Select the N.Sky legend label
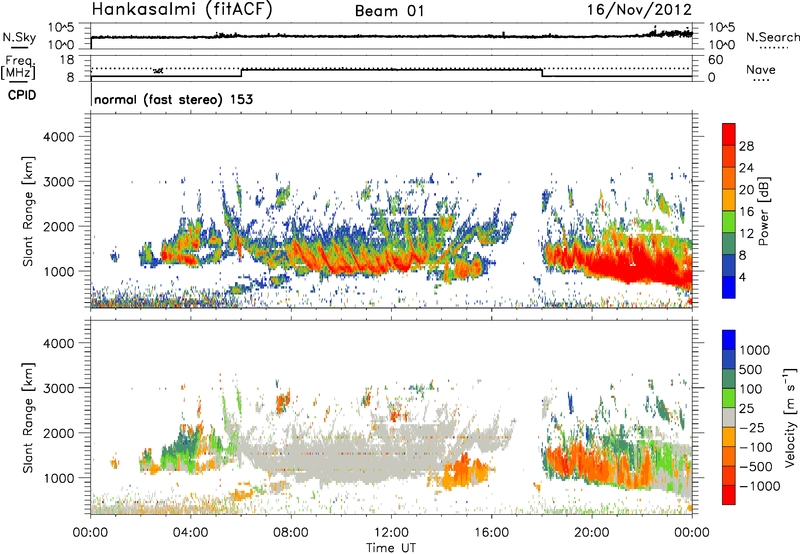 pyautogui.click(x=19, y=37)
